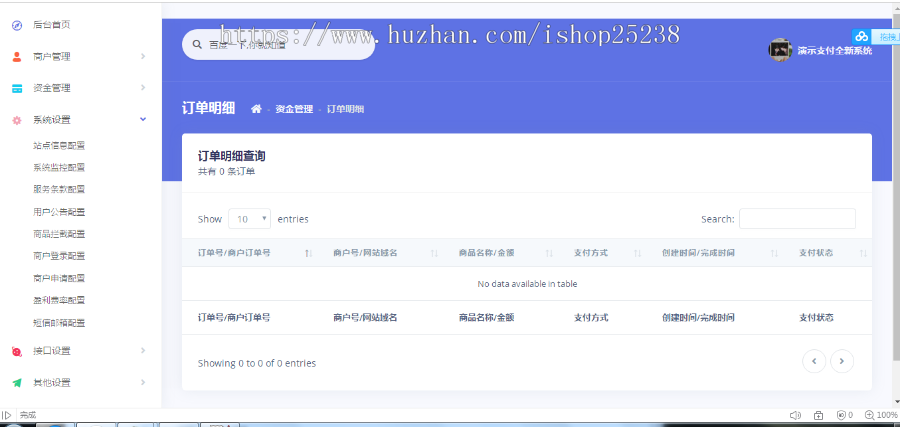Click 资金管理 breadcrumb link
The width and height of the screenshot is (900, 427).
coord(294,109)
